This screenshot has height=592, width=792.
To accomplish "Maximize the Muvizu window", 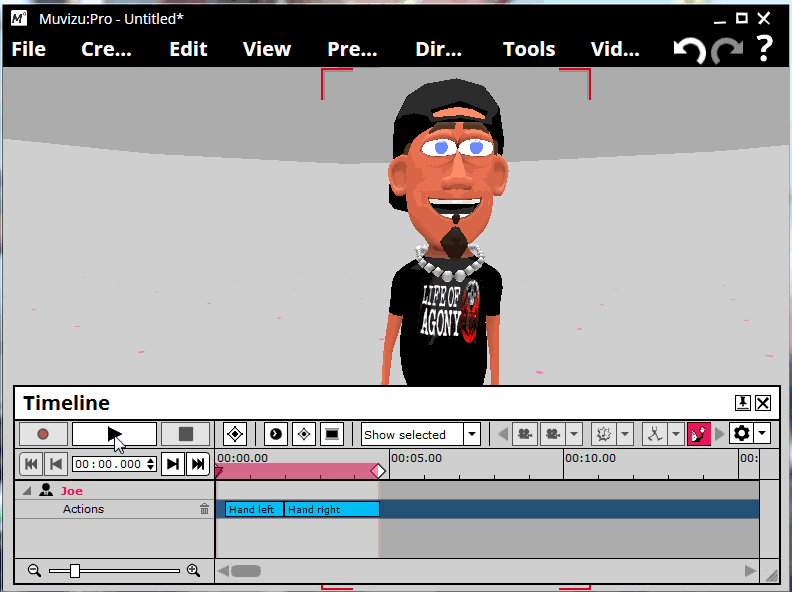I will coord(741,19).
